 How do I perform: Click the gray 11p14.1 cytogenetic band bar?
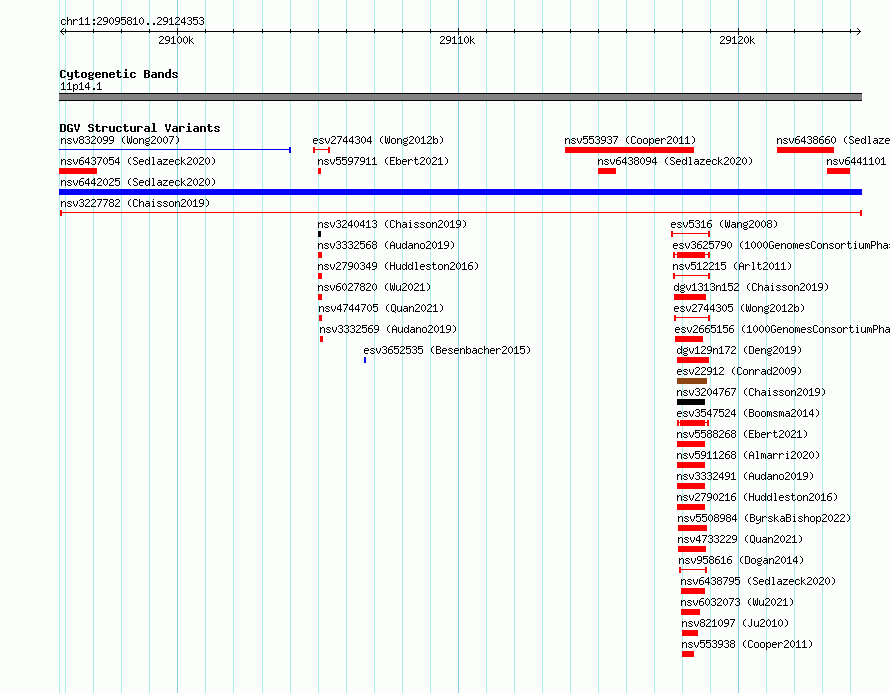tap(460, 97)
